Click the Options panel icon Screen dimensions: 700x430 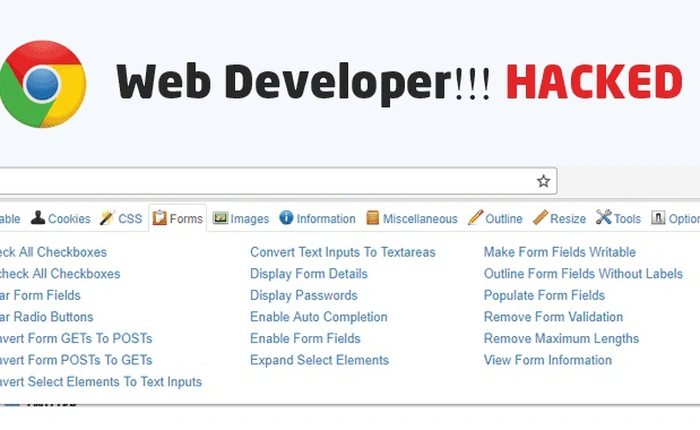tap(658, 217)
